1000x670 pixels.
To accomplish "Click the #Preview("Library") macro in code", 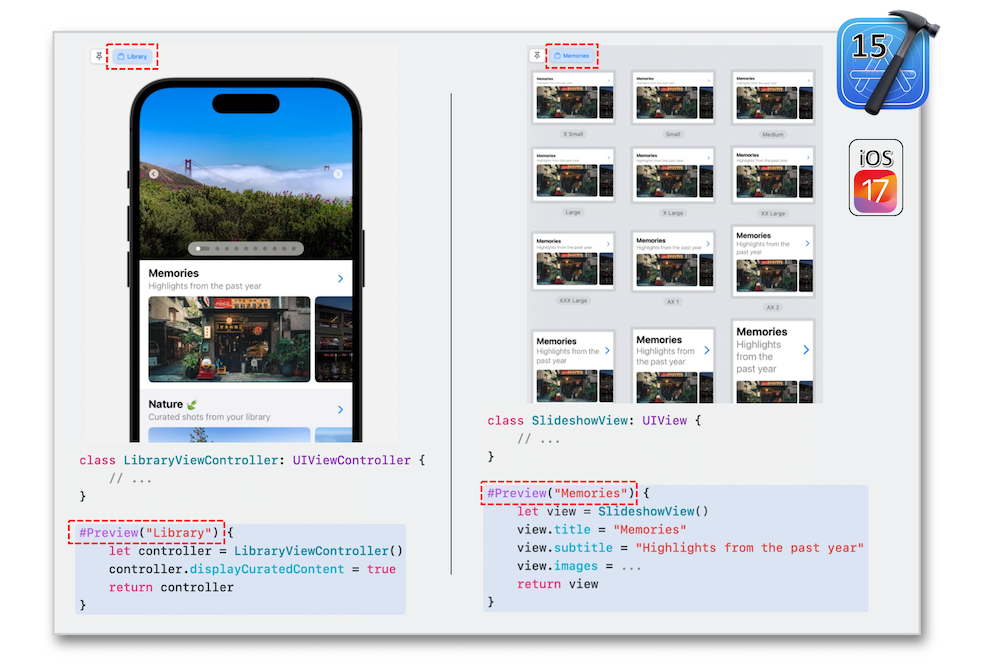I will (148, 532).
